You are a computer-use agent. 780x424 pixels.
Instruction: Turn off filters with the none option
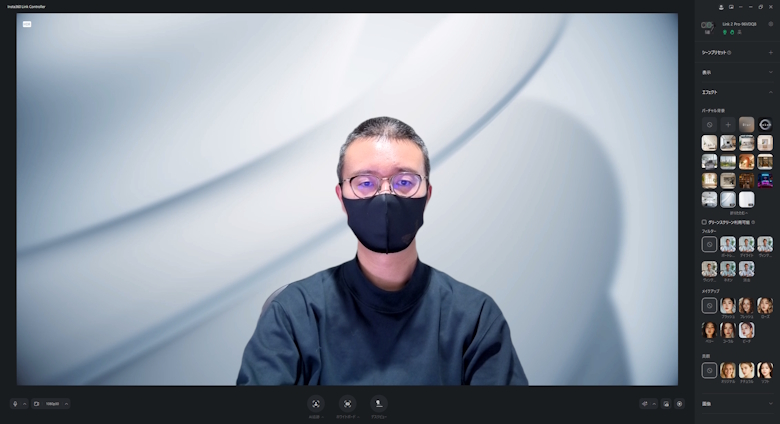[x=709, y=244]
